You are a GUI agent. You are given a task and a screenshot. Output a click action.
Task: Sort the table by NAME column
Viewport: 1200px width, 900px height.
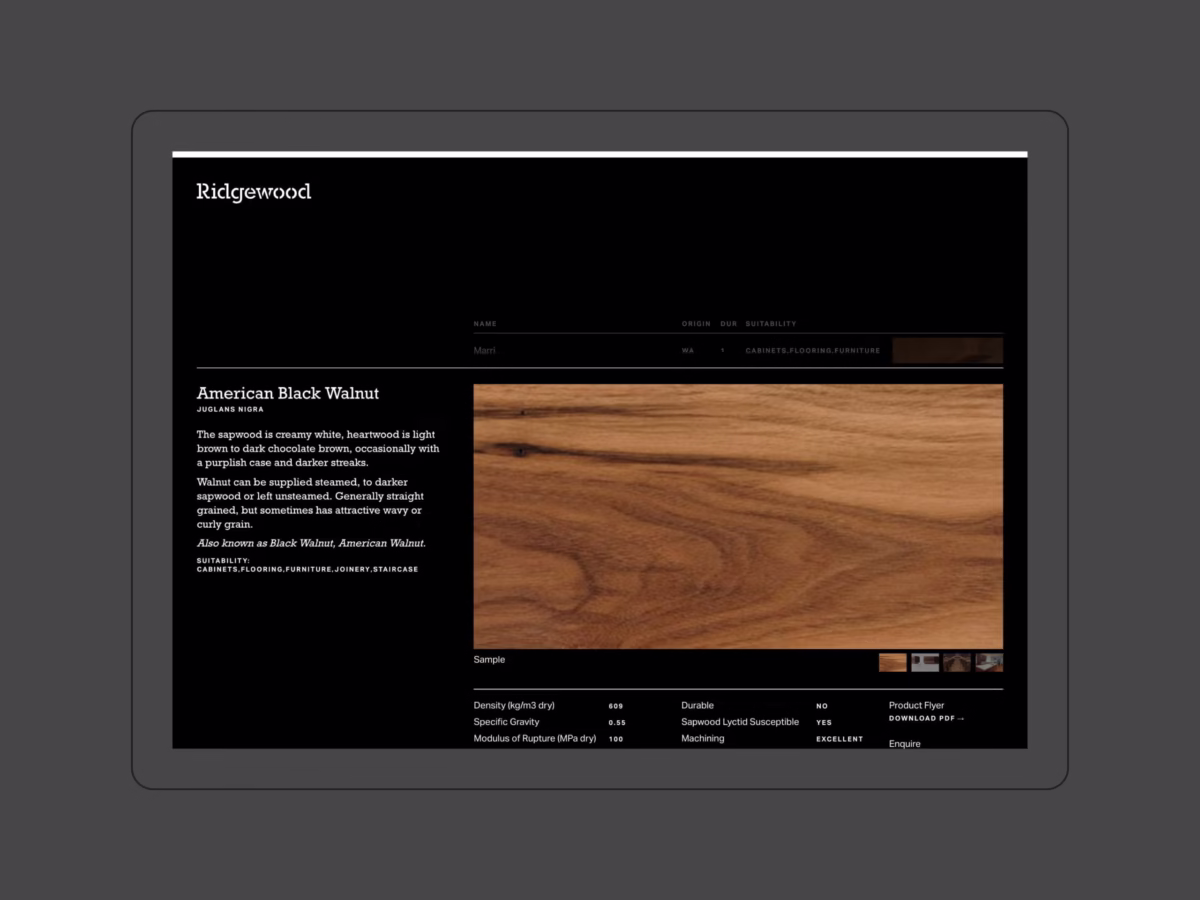[486, 323]
